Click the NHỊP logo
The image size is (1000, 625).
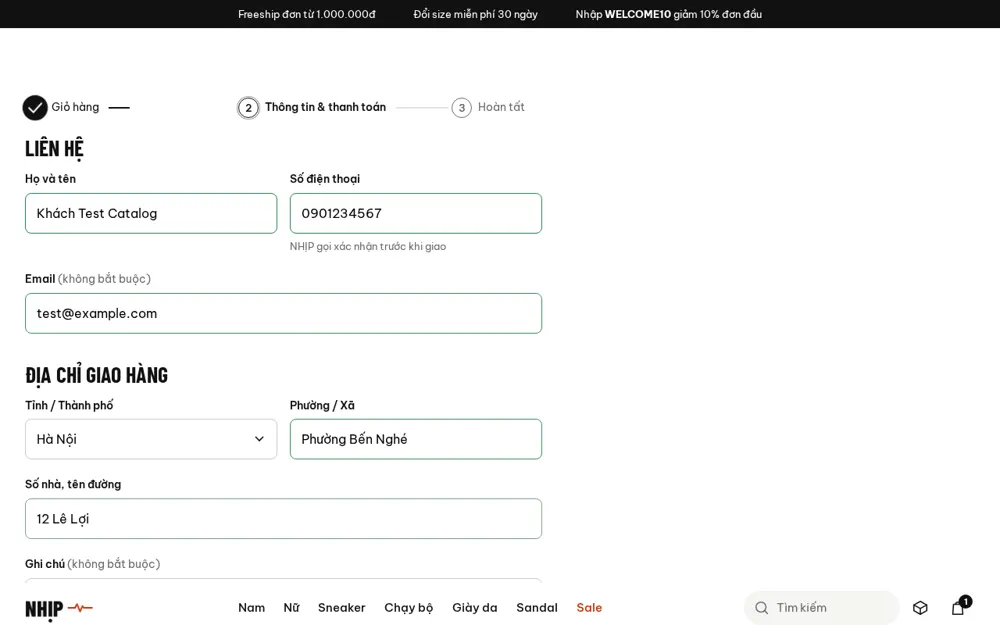59,609
